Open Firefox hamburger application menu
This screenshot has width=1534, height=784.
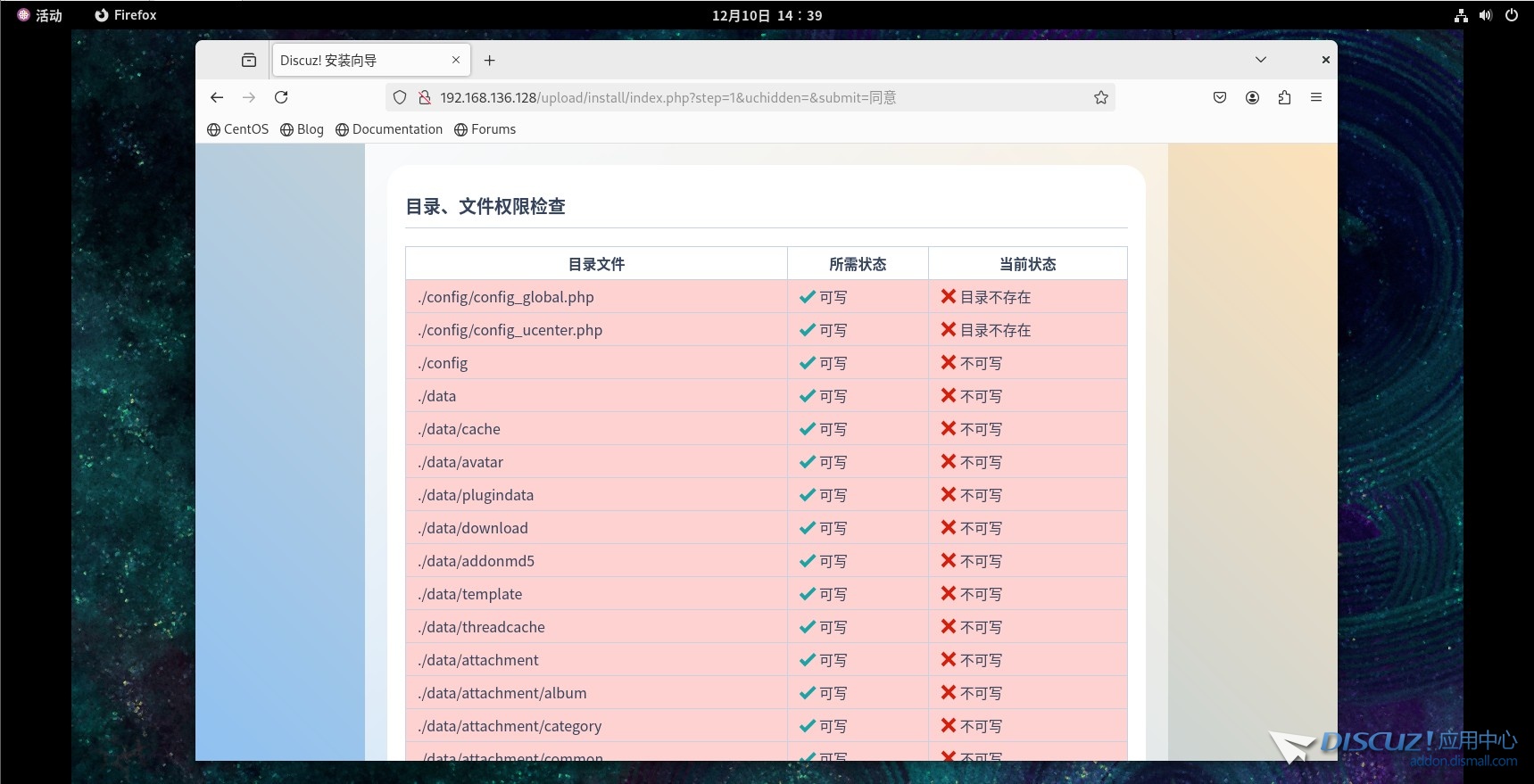pos(1316,97)
